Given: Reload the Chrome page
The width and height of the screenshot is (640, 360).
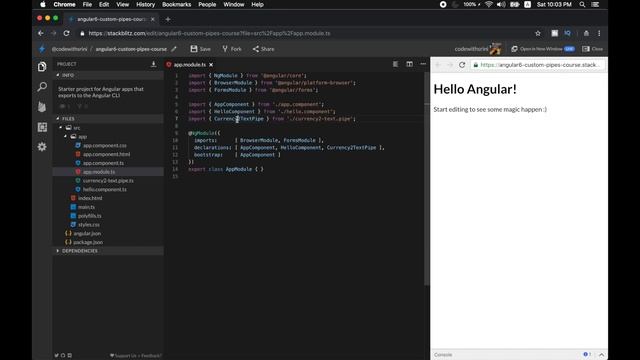Looking at the screenshot, I should point(67,33).
